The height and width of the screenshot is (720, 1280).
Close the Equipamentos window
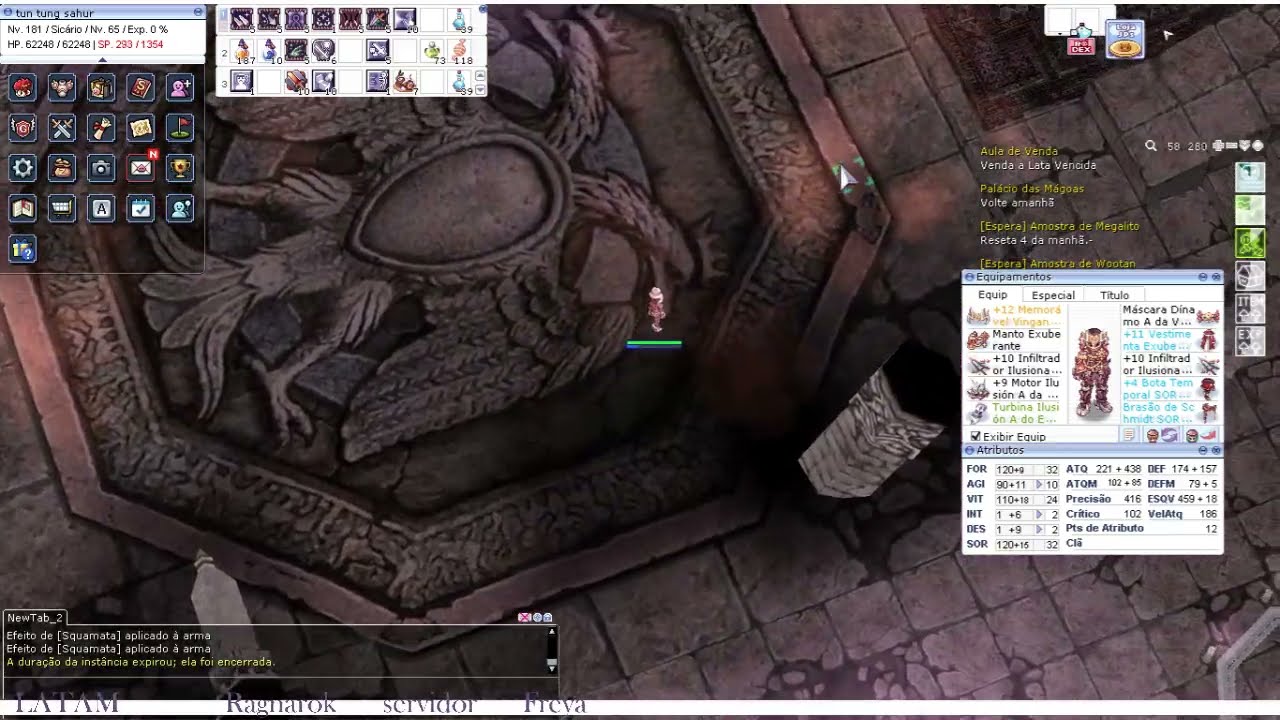1216,277
